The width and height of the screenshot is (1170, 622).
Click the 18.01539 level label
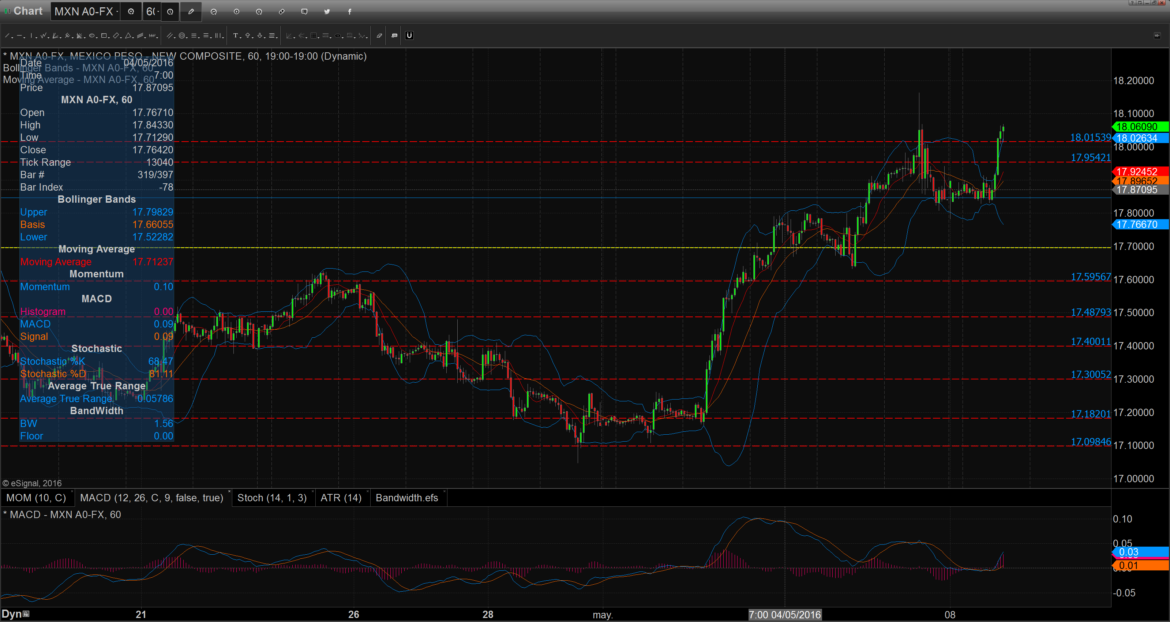(x=1091, y=138)
